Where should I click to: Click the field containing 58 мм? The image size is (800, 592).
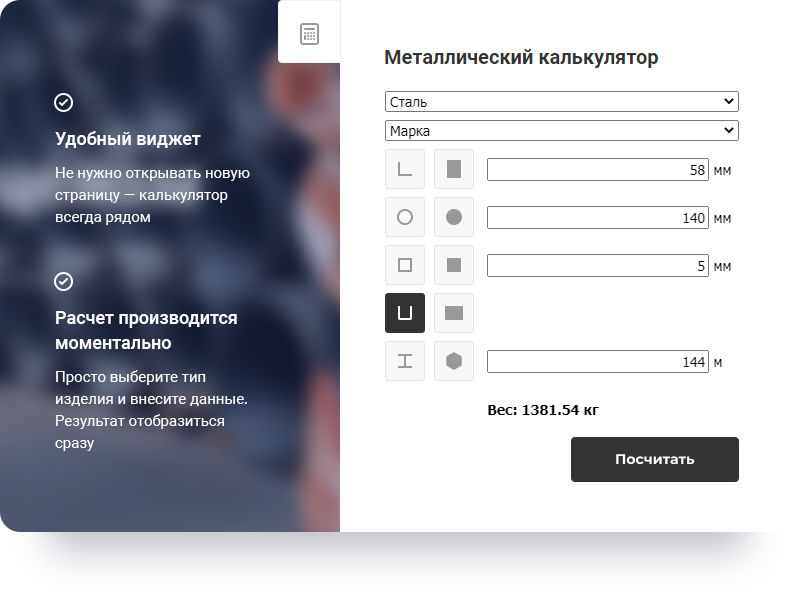597,170
